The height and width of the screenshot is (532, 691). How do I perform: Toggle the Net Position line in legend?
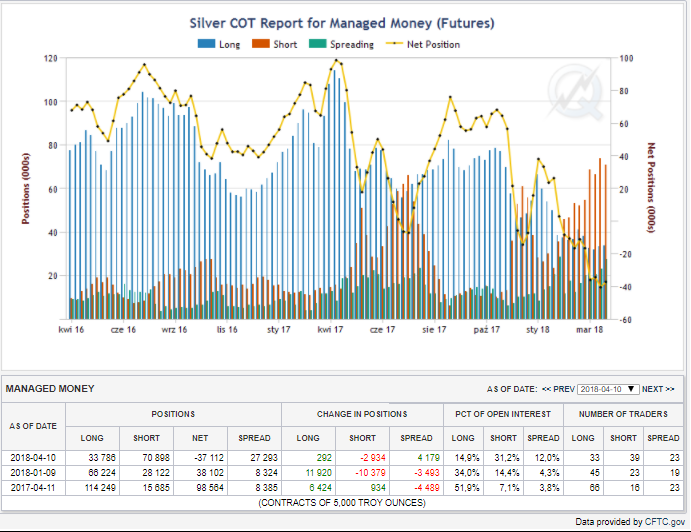pyautogui.click(x=423, y=44)
